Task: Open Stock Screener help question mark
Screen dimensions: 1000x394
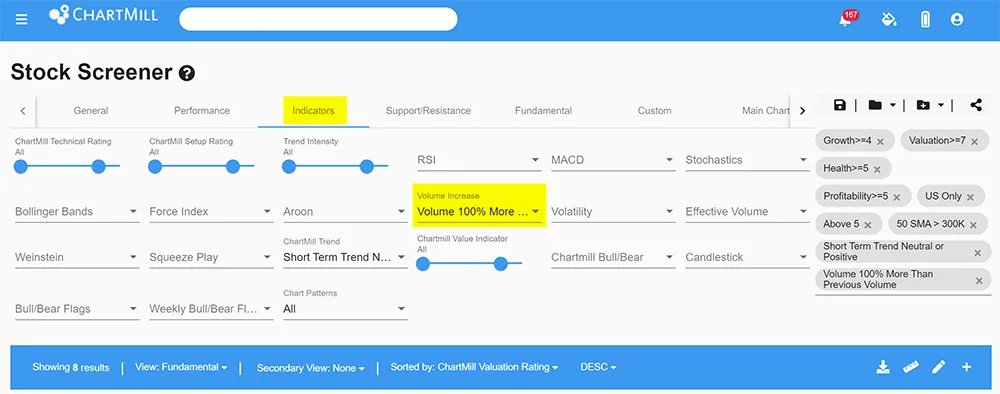Action: coord(187,73)
